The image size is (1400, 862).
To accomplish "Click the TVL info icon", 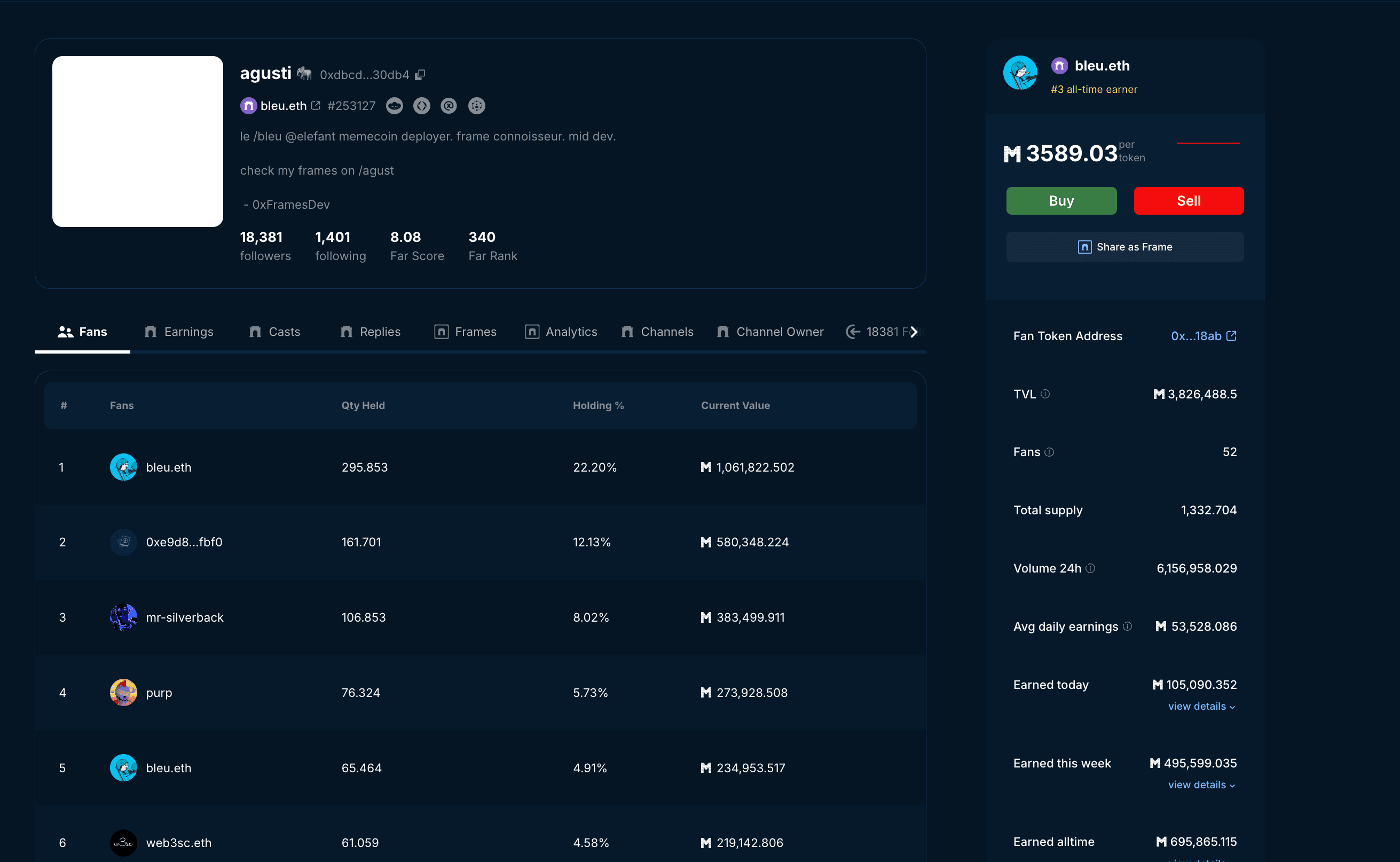I will click(x=1045, y=394).
